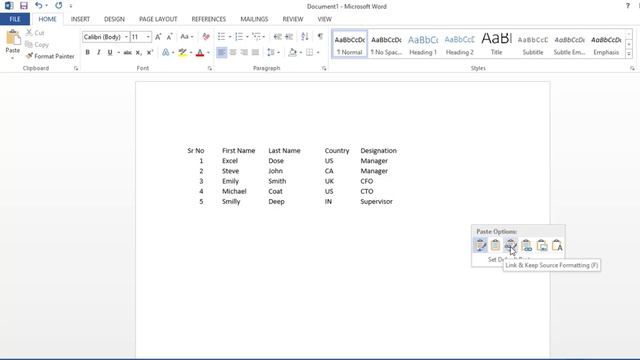Choose Use Destination Styles paste option
The height and width of the screenshot is (360, 640).
click(x=496, y=245)
